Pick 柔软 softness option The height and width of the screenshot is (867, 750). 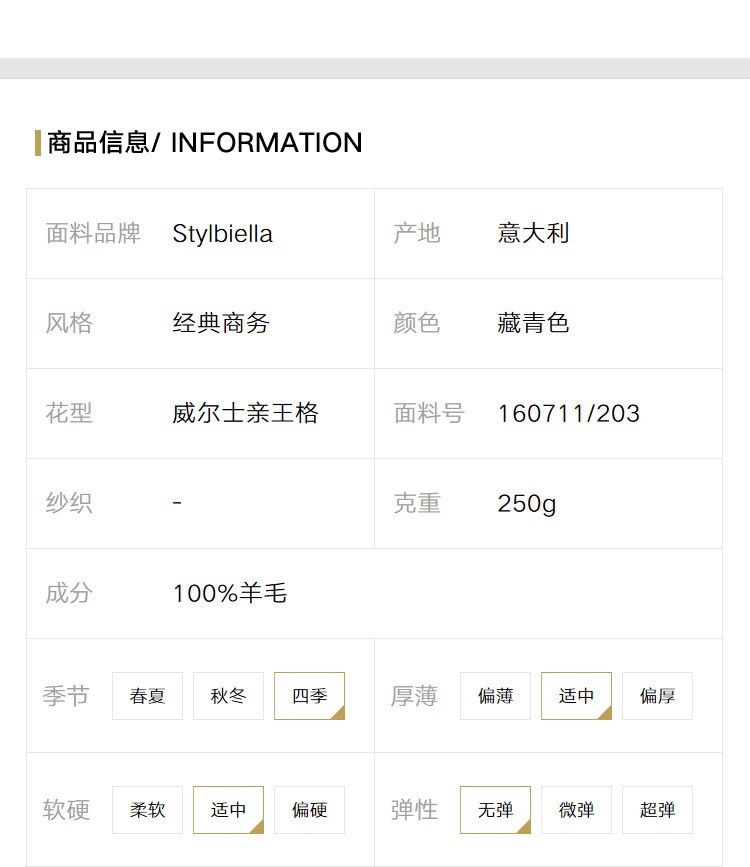pos(147,809)
